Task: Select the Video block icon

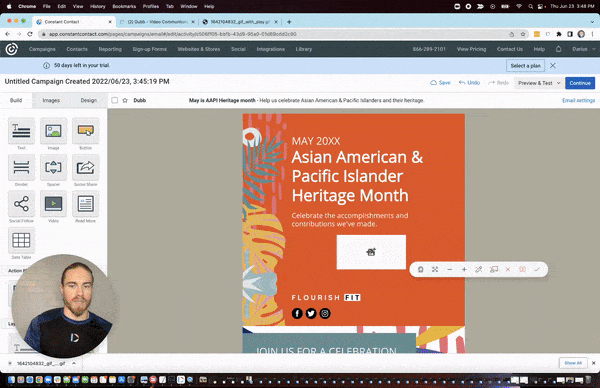Action: 53,204
